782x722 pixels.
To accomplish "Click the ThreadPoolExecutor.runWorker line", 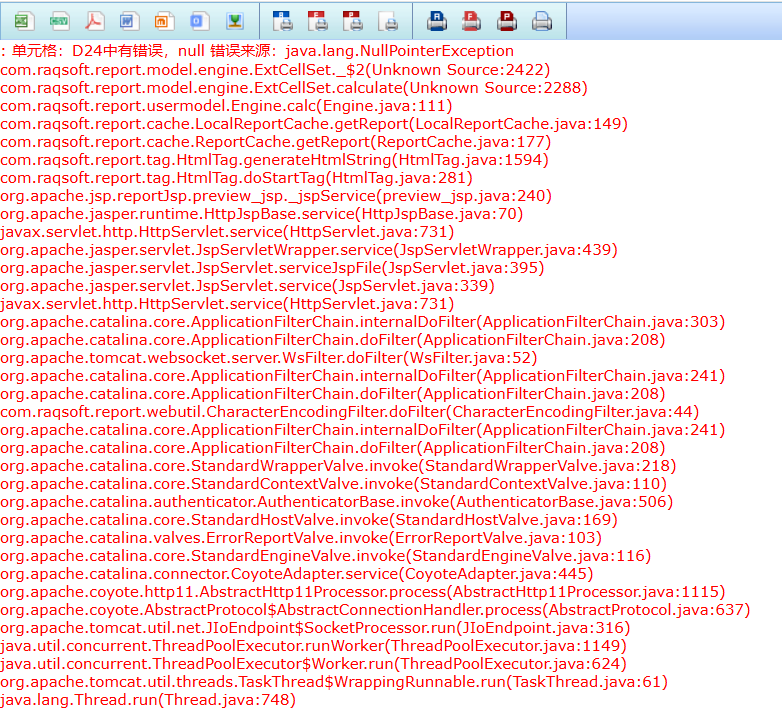I will click(313, 645).
